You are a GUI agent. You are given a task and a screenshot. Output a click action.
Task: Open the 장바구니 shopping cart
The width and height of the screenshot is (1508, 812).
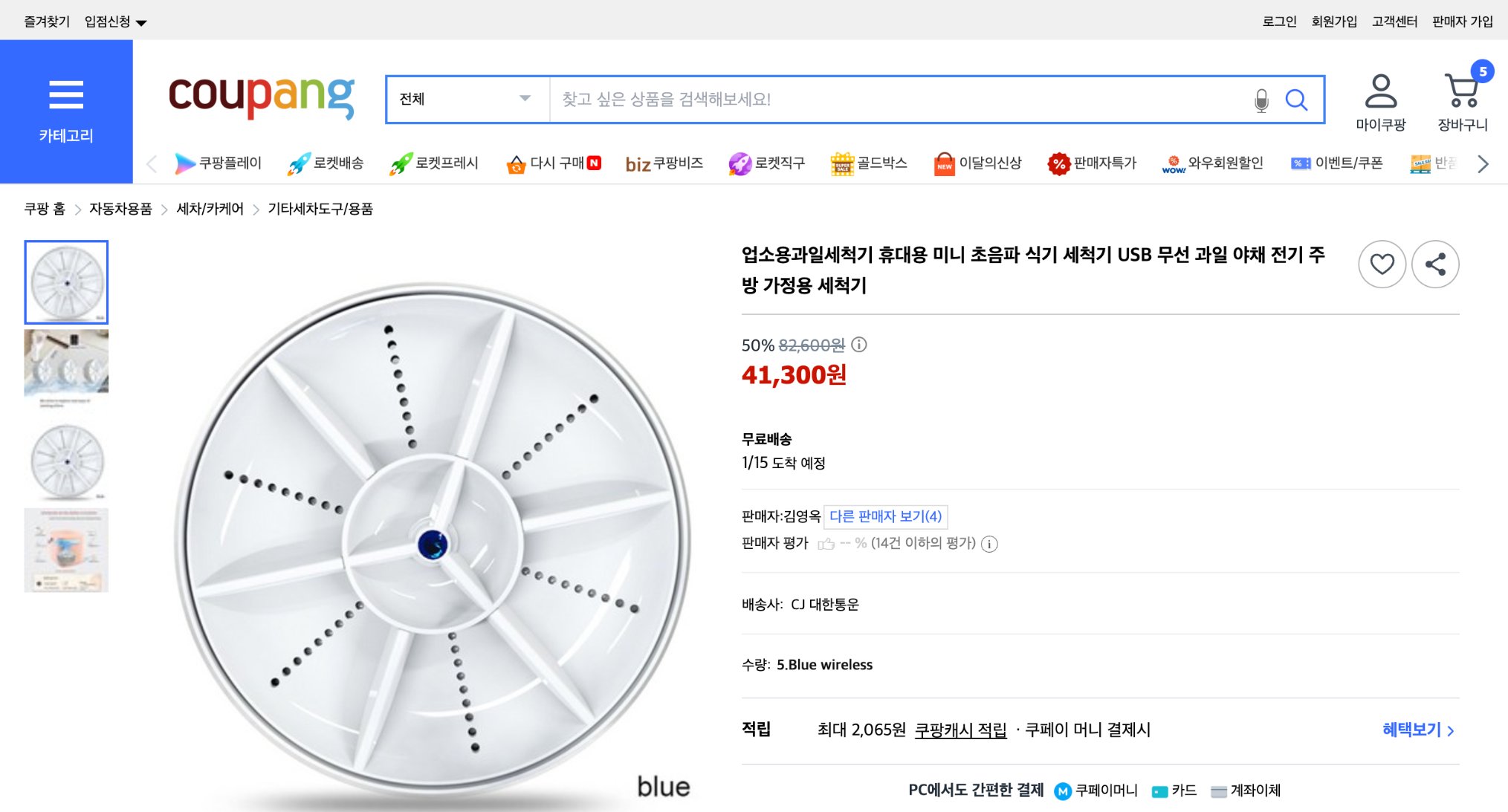click(1463, 95)
